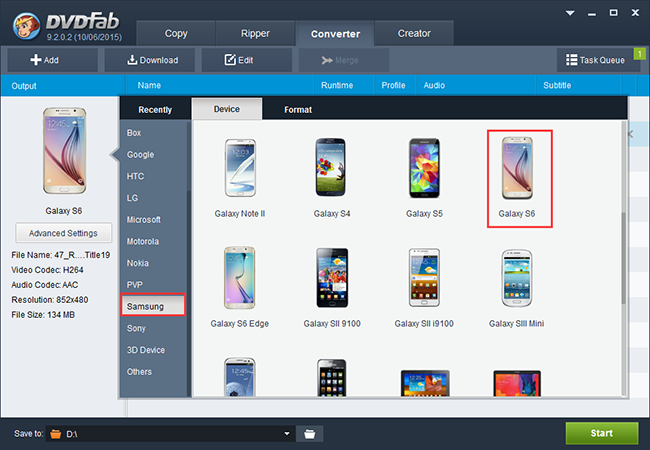Start the conversion
Image resolution: width=650 pixels, height=450 pixels.
(602, 433)
